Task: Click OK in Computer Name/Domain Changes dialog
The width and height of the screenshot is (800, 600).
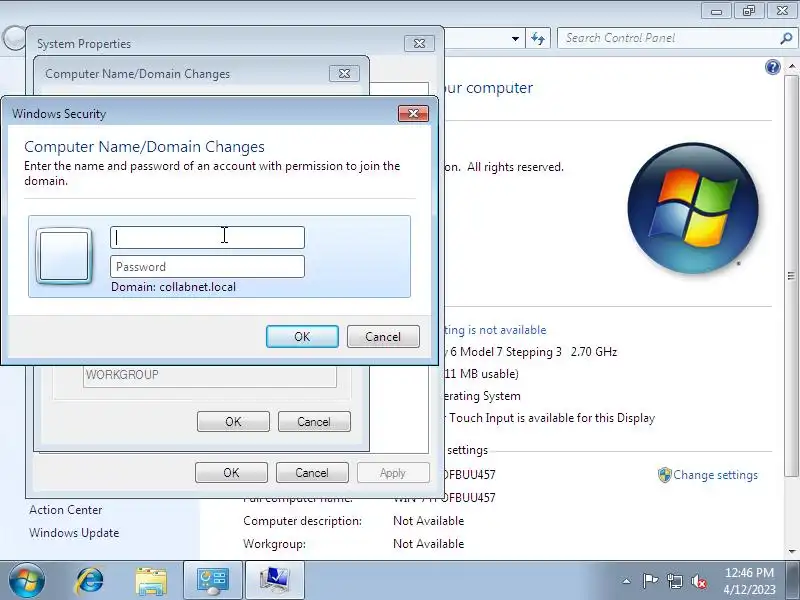Action: click(x=233, y=422)
